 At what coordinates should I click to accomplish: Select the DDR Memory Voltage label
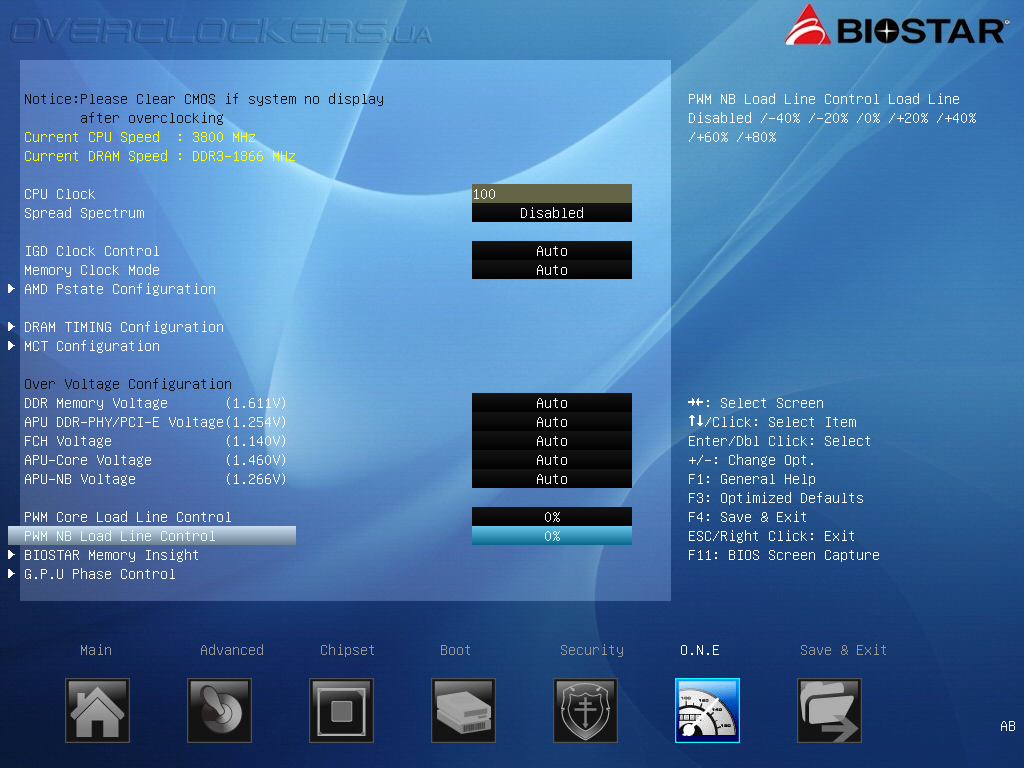(x=96, y=404)
